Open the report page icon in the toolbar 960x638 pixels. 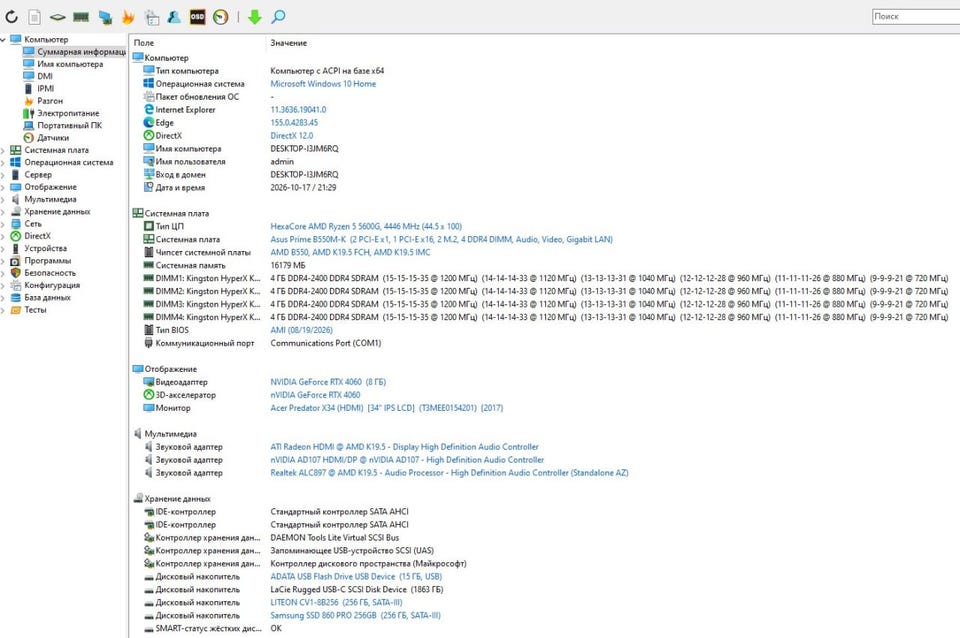point(35,17)
